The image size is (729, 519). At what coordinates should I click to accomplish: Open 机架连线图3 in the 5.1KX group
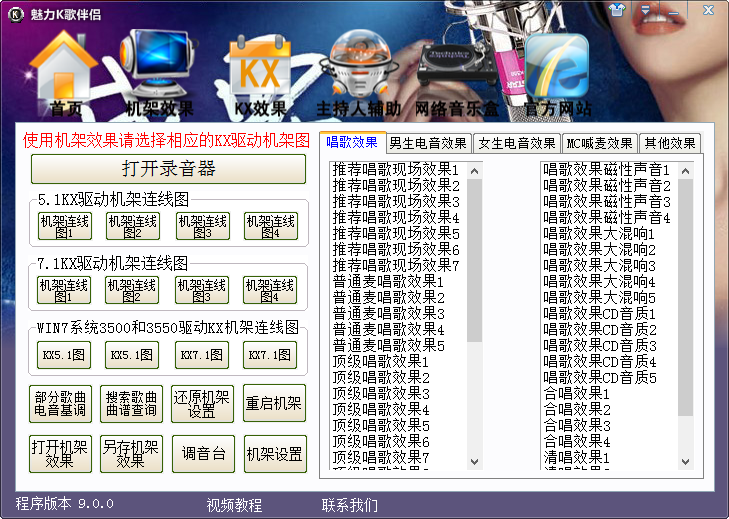[203, 226]
